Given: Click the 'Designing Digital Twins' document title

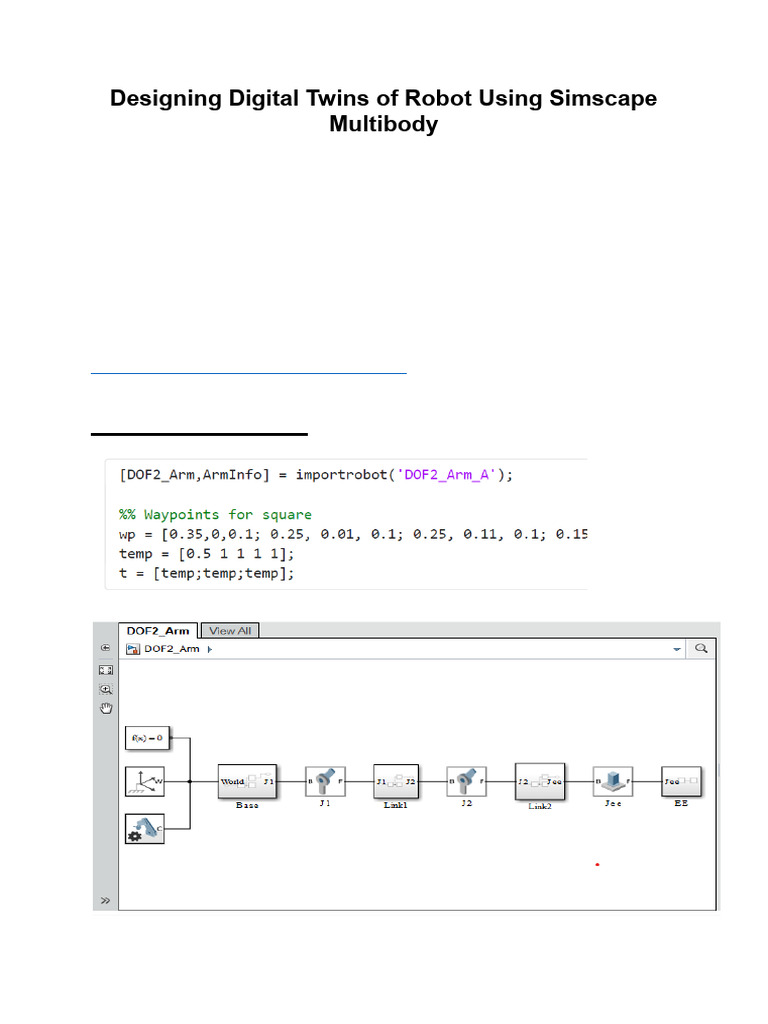Looking at the screenshot, I should [383, 110].
